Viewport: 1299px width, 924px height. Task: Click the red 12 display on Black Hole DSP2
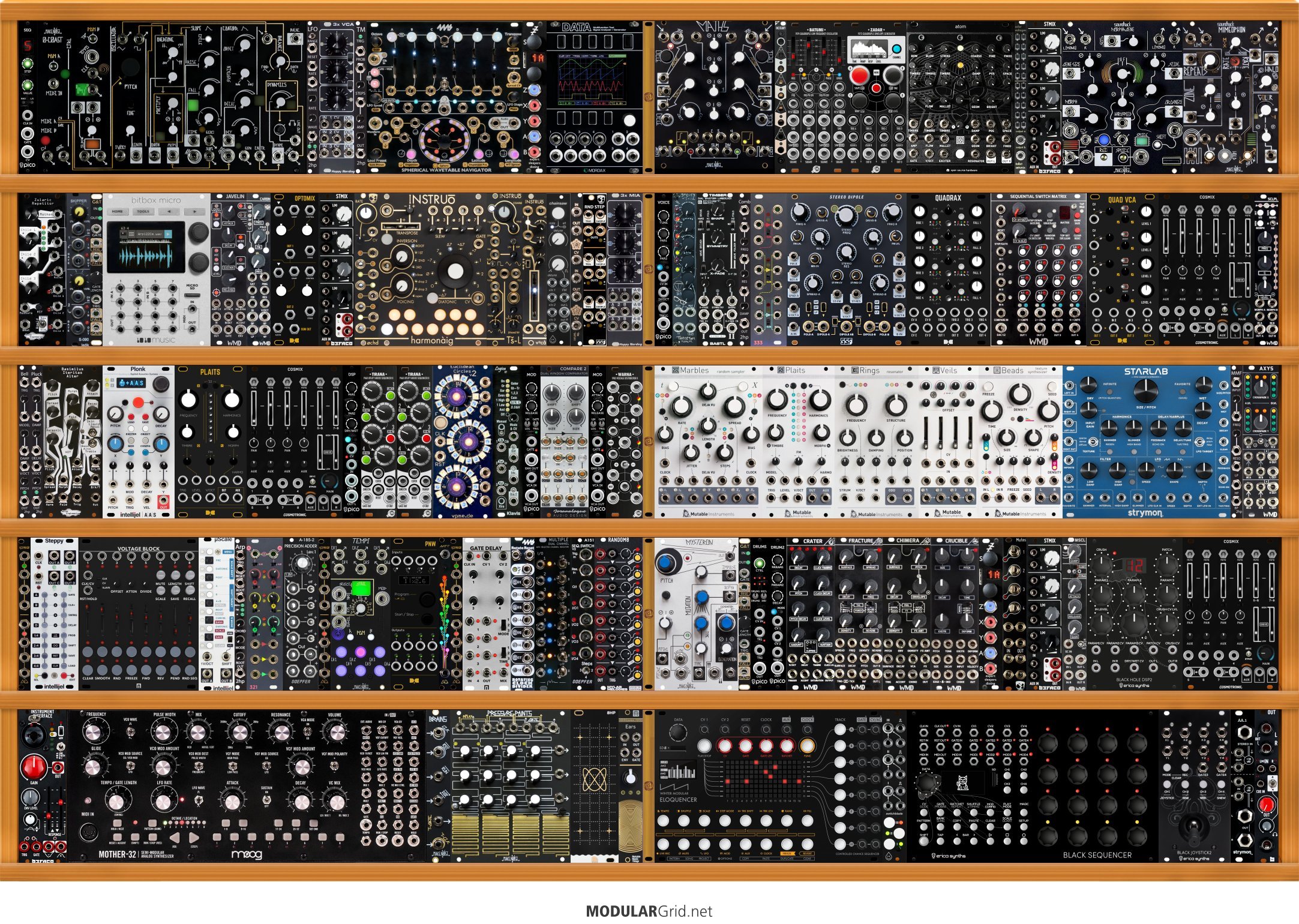coord(1135,566)
